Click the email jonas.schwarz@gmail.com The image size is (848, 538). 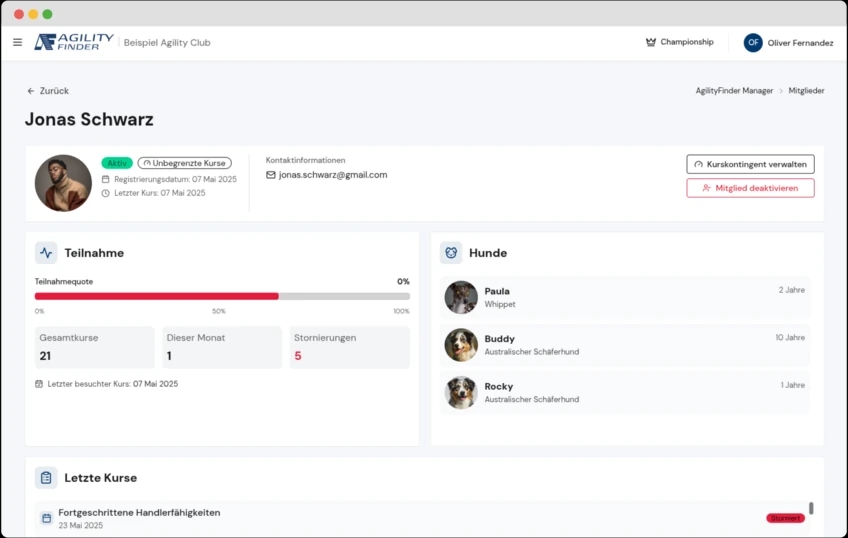[333, 175]
